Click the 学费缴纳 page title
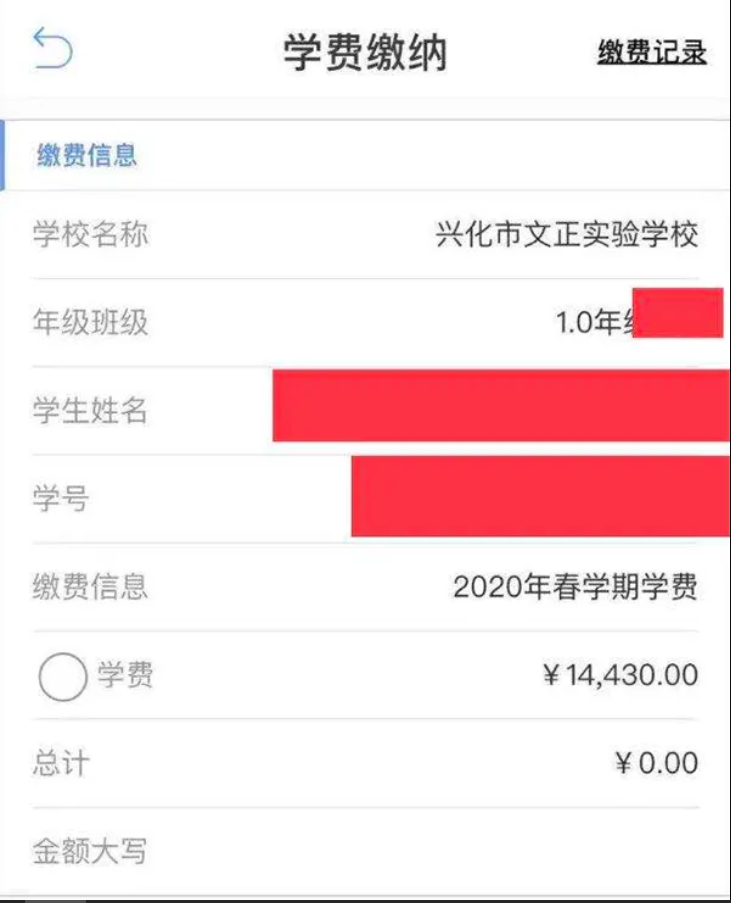 364,52
